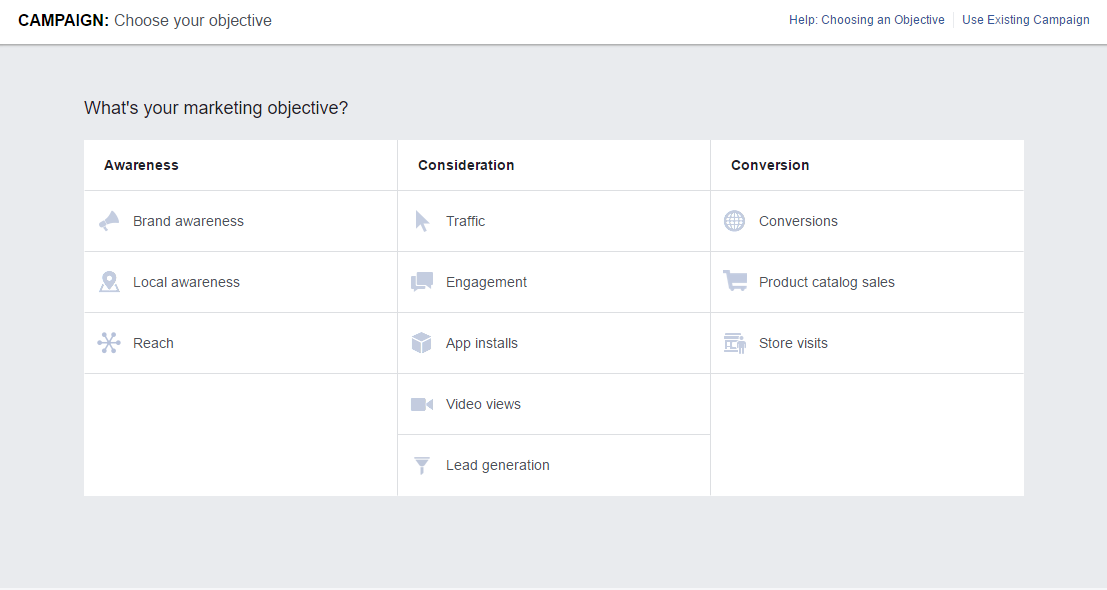The image size is (1107, 590).
Task: Pick the Engagement objective text label
Action: [x=486, y=282]
